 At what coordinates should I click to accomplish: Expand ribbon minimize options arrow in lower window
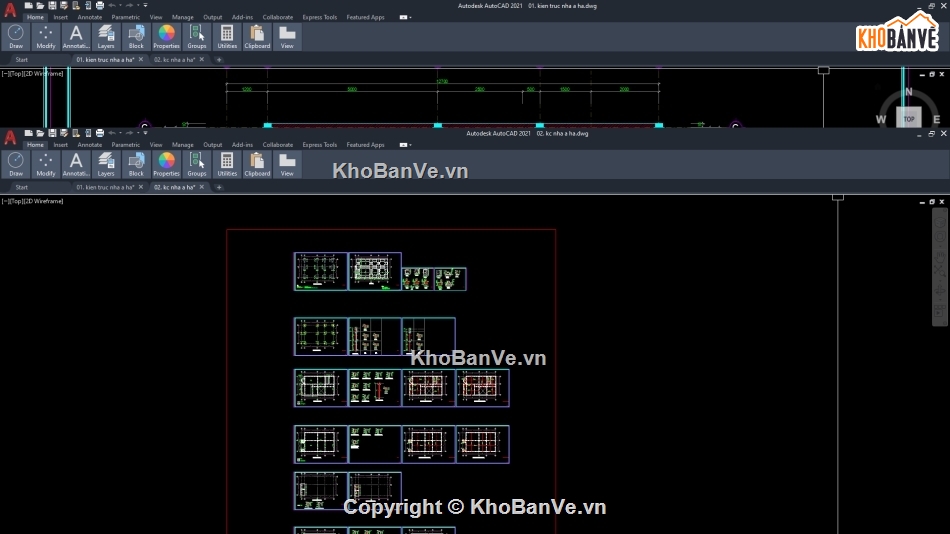[411, 145]
